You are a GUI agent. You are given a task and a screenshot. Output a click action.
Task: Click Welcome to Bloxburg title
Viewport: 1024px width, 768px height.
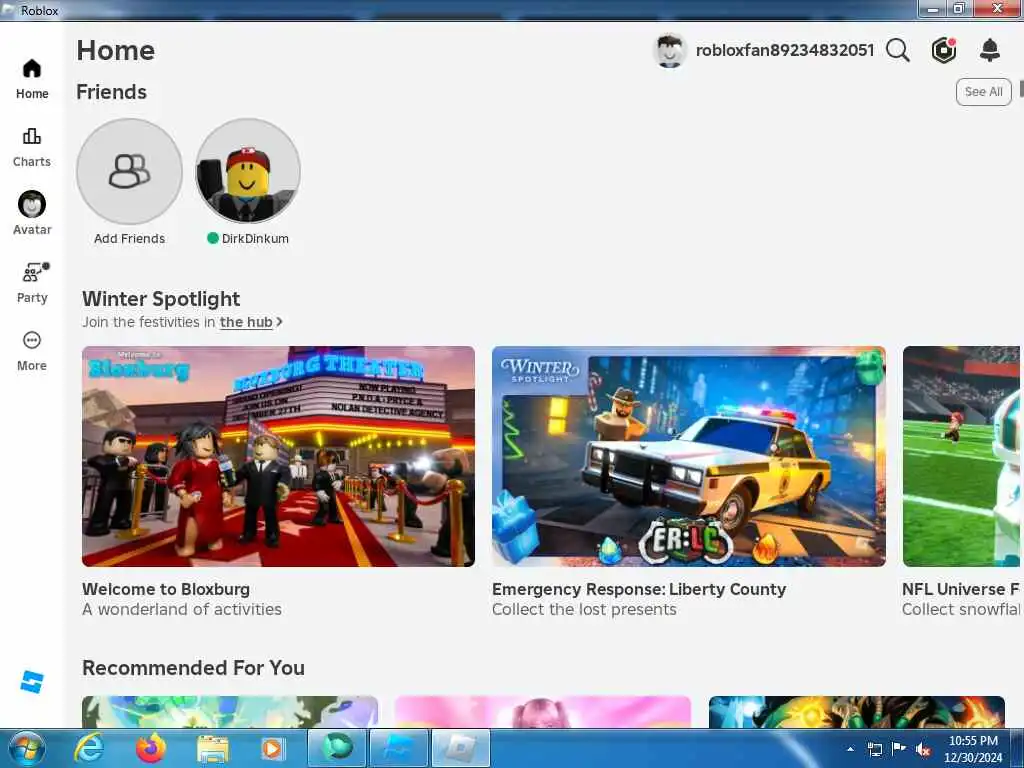[166, 589]
